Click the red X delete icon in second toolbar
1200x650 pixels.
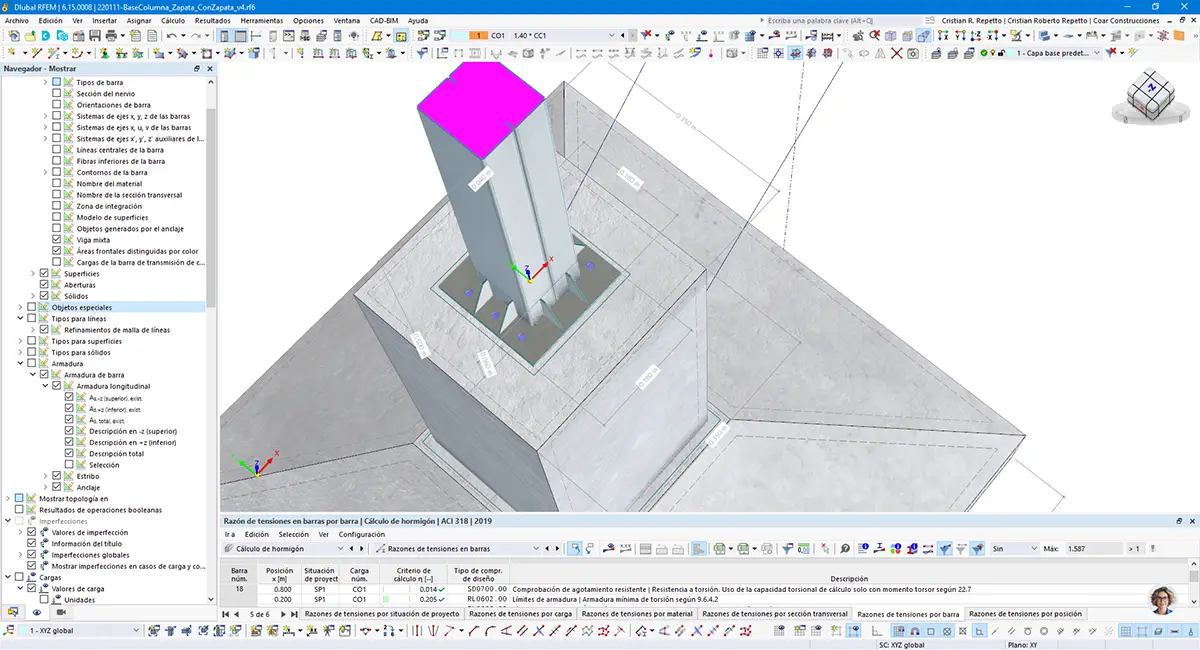897,52
